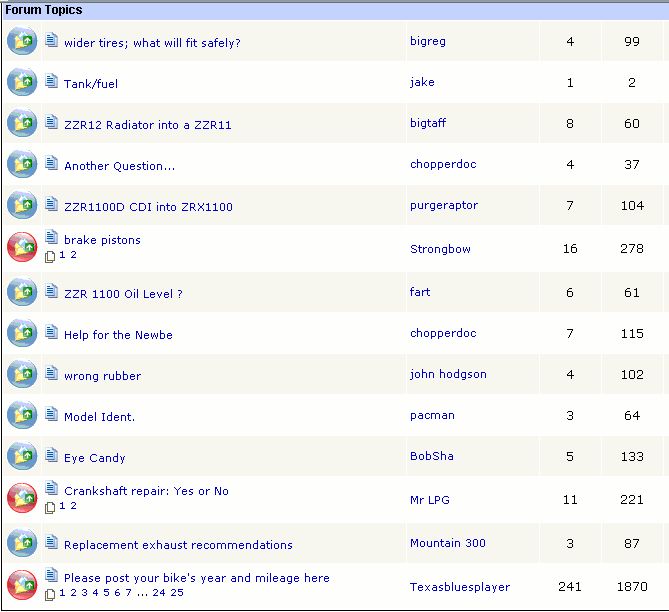Click the folder icon beside 'ZZR 1100 Oil Level ?'
The image size is (669, 612).
coord(22,293)
